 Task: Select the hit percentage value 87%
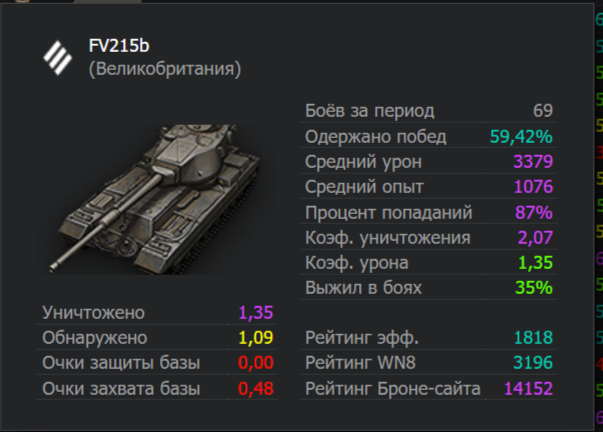click(534, 212)
